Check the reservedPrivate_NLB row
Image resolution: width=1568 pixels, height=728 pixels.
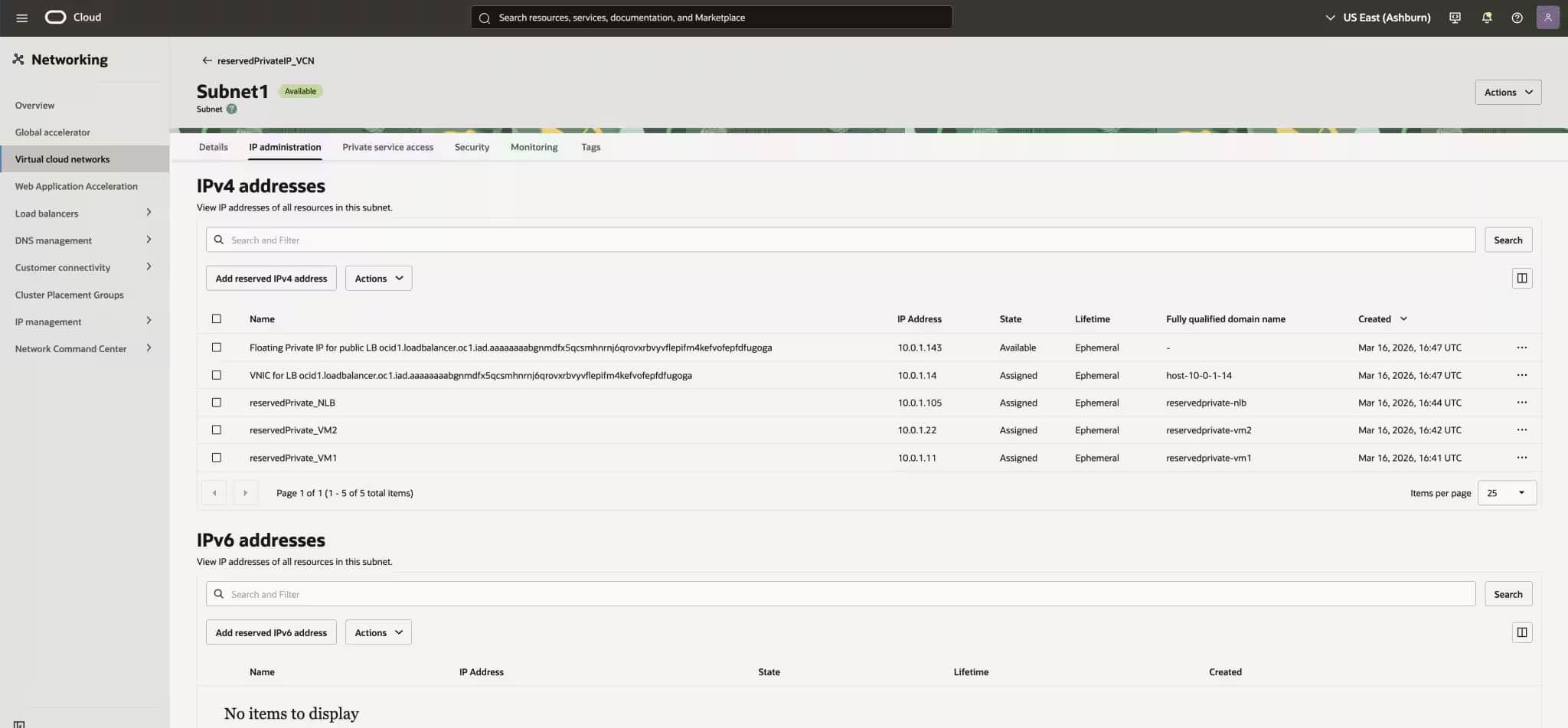pos(217,403)
